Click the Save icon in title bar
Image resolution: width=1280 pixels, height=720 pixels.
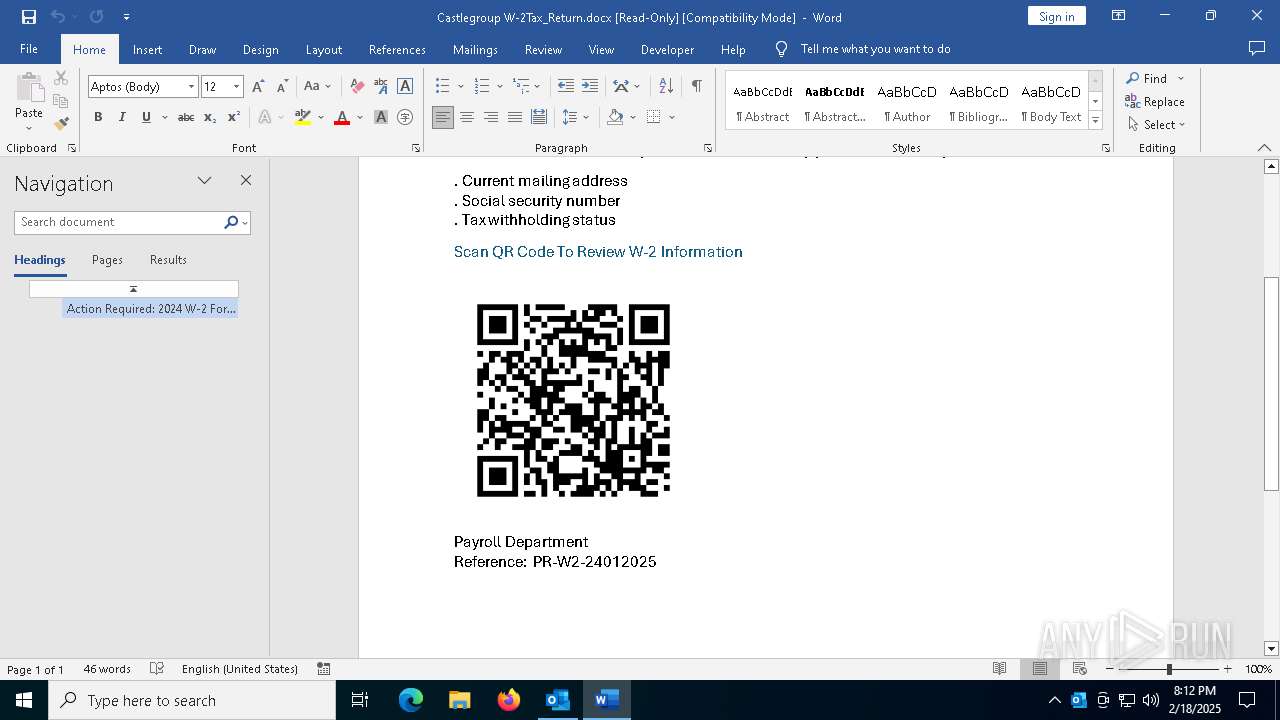(29, 17)
